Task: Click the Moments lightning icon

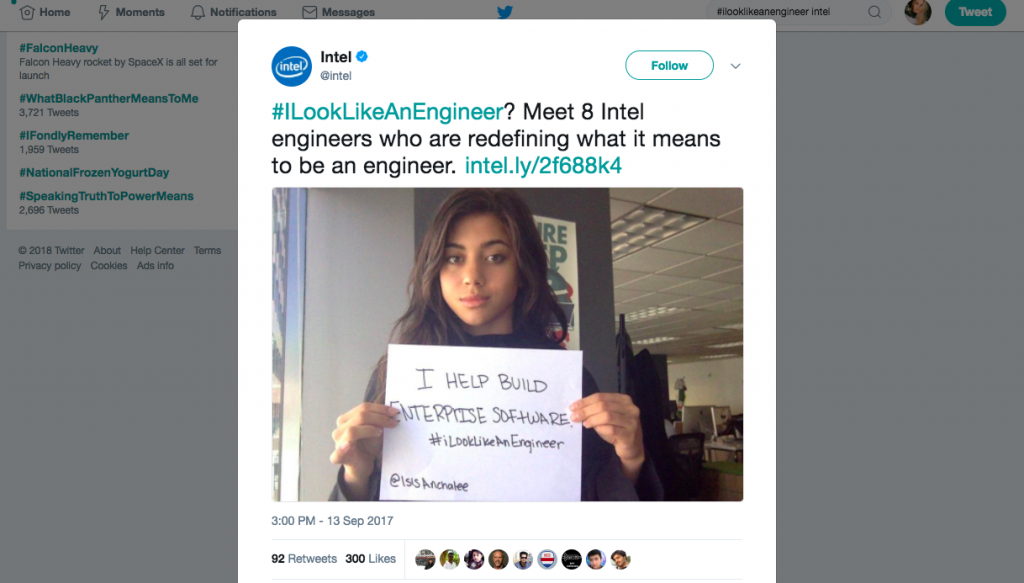Action: (x=103, y=12)
